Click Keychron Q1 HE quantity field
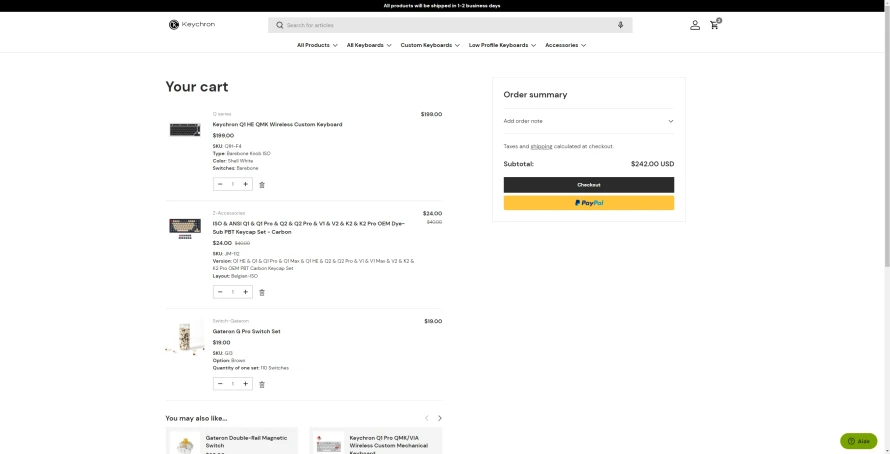890x454 pixels. pos(233,184)
